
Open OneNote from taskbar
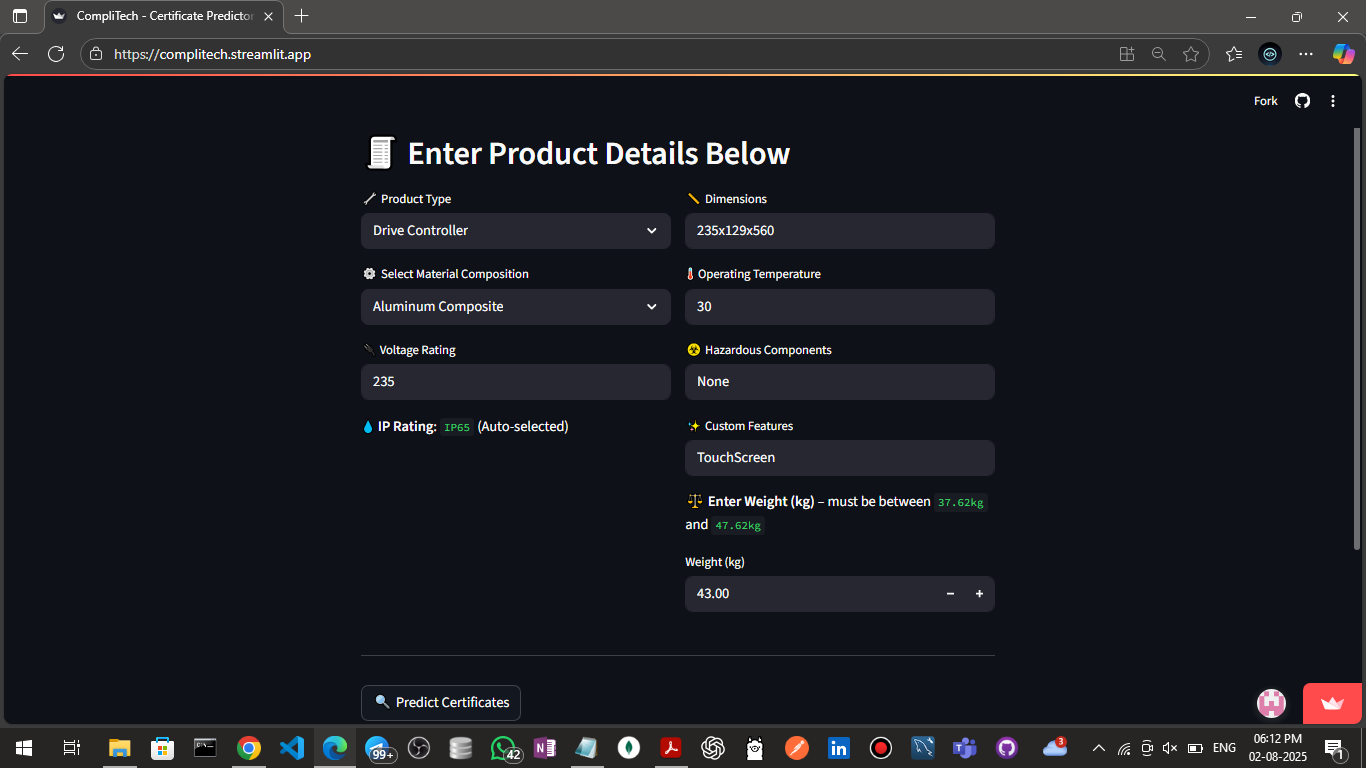(545, 748)
